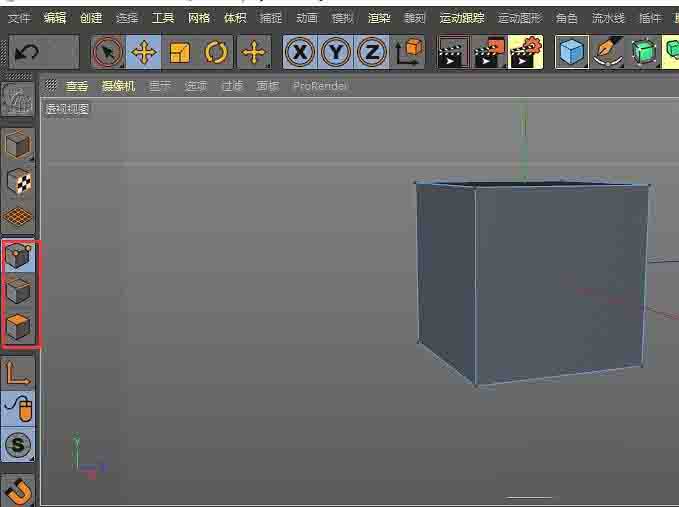The height and width of the screenshot is (507, 679).
Task: Click make editable icon in left palette
Action: pyautogui.click(x=18, y=99)
